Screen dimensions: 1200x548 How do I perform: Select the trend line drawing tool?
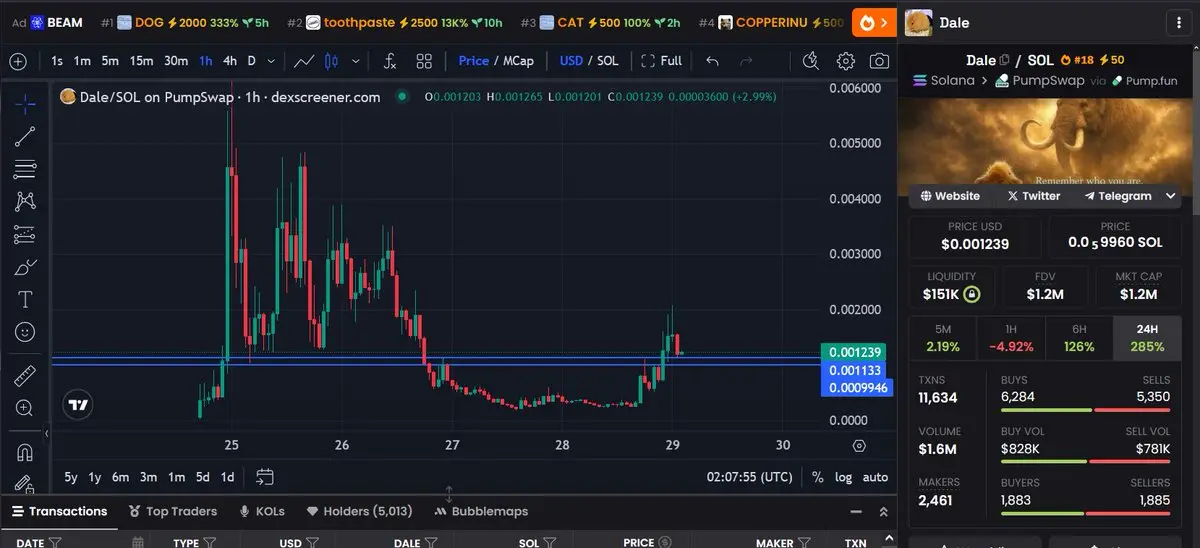(x=25, y=137)
